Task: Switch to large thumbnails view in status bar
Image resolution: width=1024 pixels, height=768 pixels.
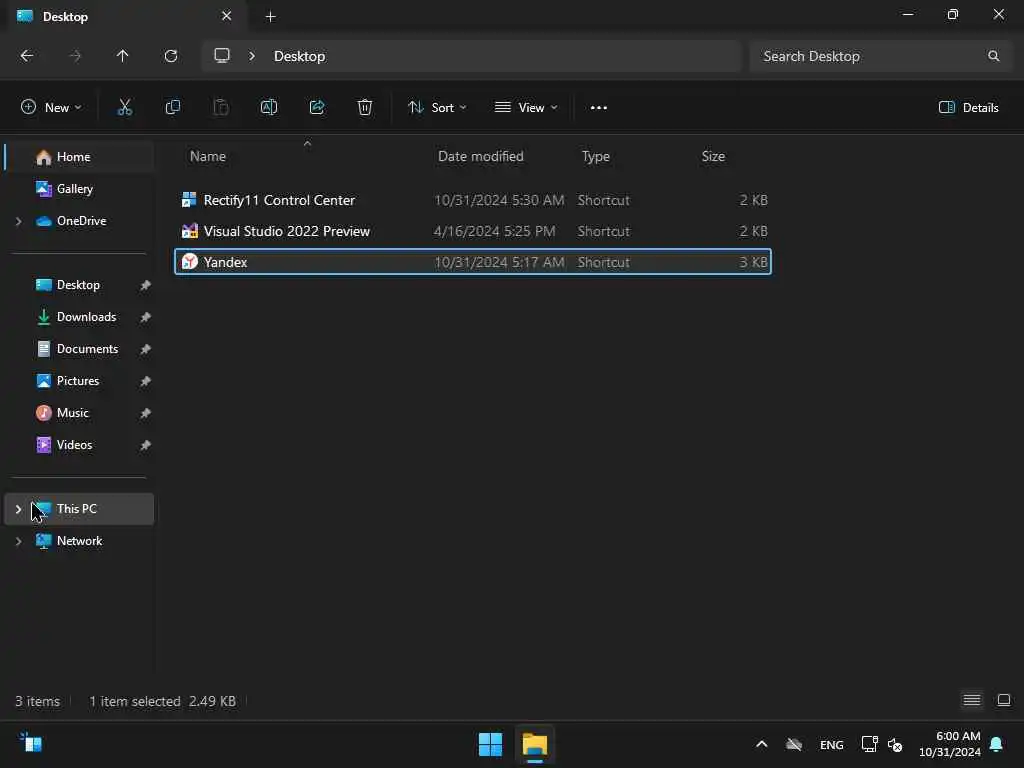Action: pos(1004,701)
